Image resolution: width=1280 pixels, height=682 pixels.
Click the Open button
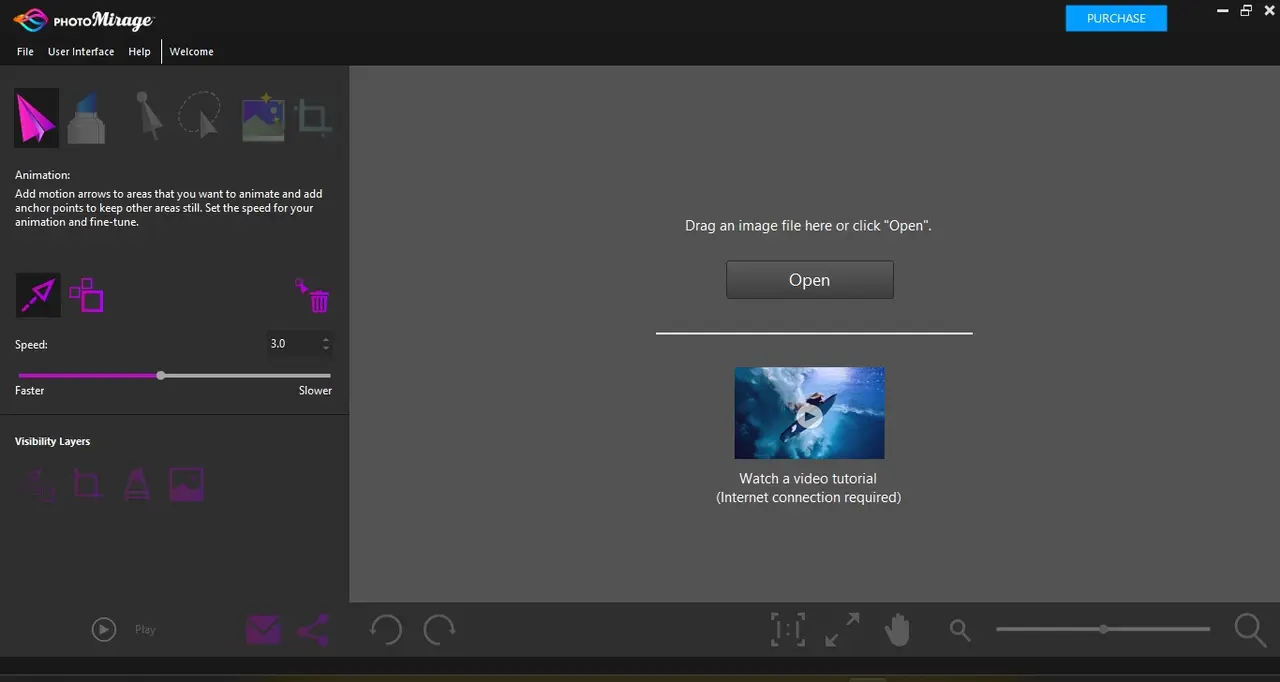809,280
